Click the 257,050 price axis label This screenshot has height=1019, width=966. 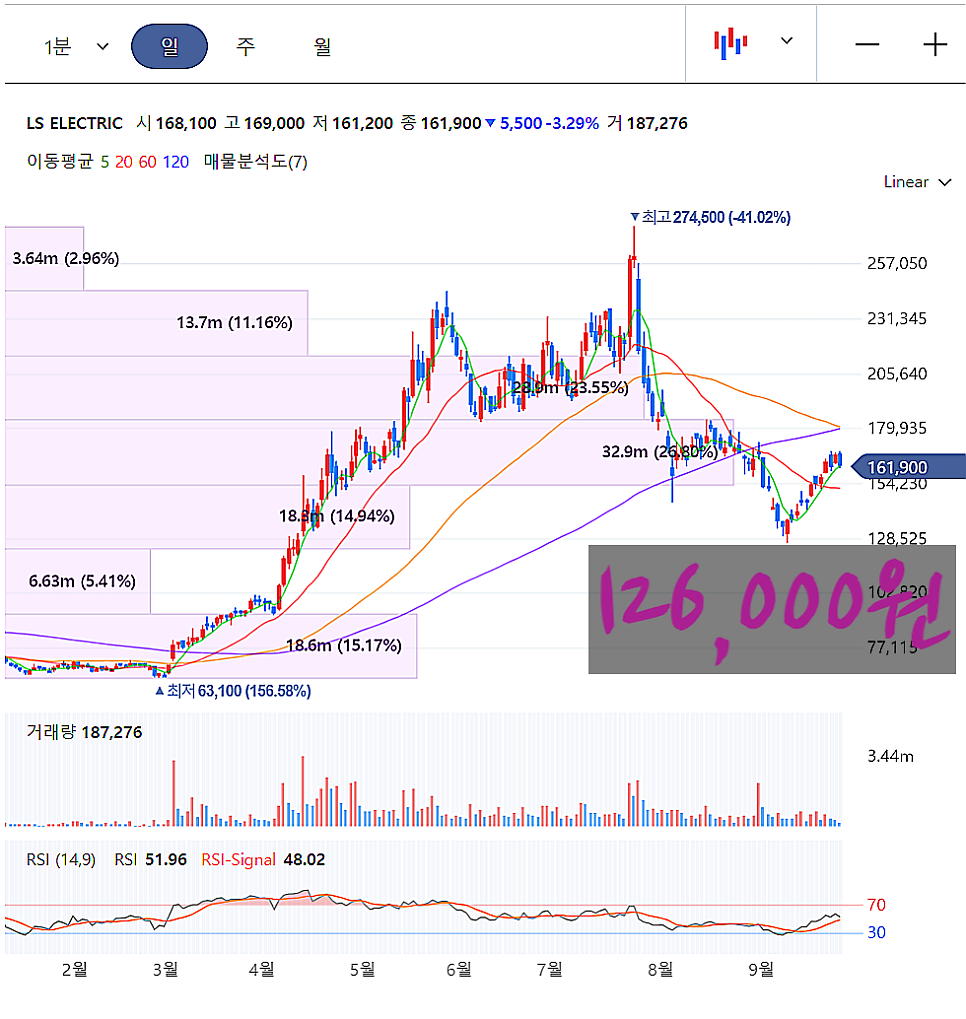pyautogui.click(x=897, y=263)
